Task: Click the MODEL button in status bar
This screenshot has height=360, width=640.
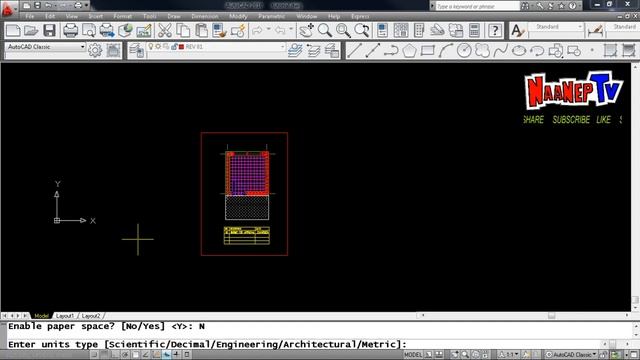Action: point(413,355)
